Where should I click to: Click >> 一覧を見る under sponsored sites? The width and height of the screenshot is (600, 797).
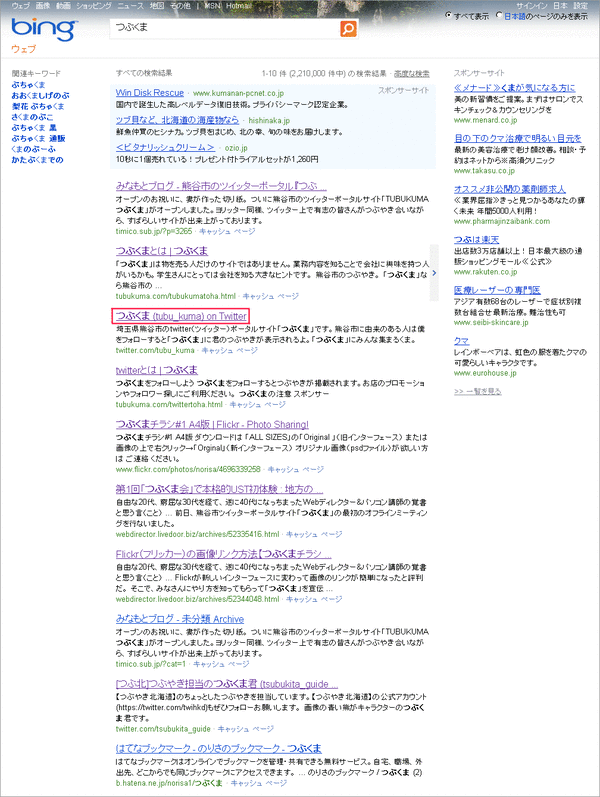(477, 391)
